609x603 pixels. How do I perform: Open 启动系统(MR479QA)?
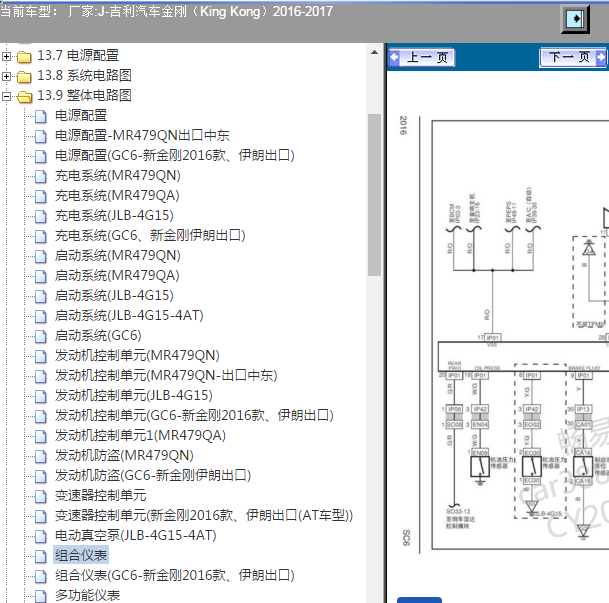(117, 275)
